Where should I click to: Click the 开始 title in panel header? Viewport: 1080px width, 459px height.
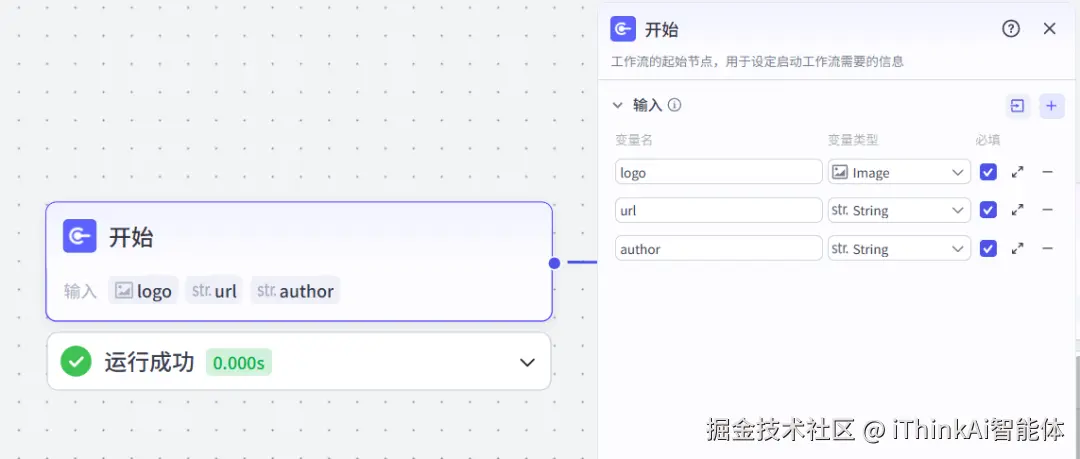[661, 30]
